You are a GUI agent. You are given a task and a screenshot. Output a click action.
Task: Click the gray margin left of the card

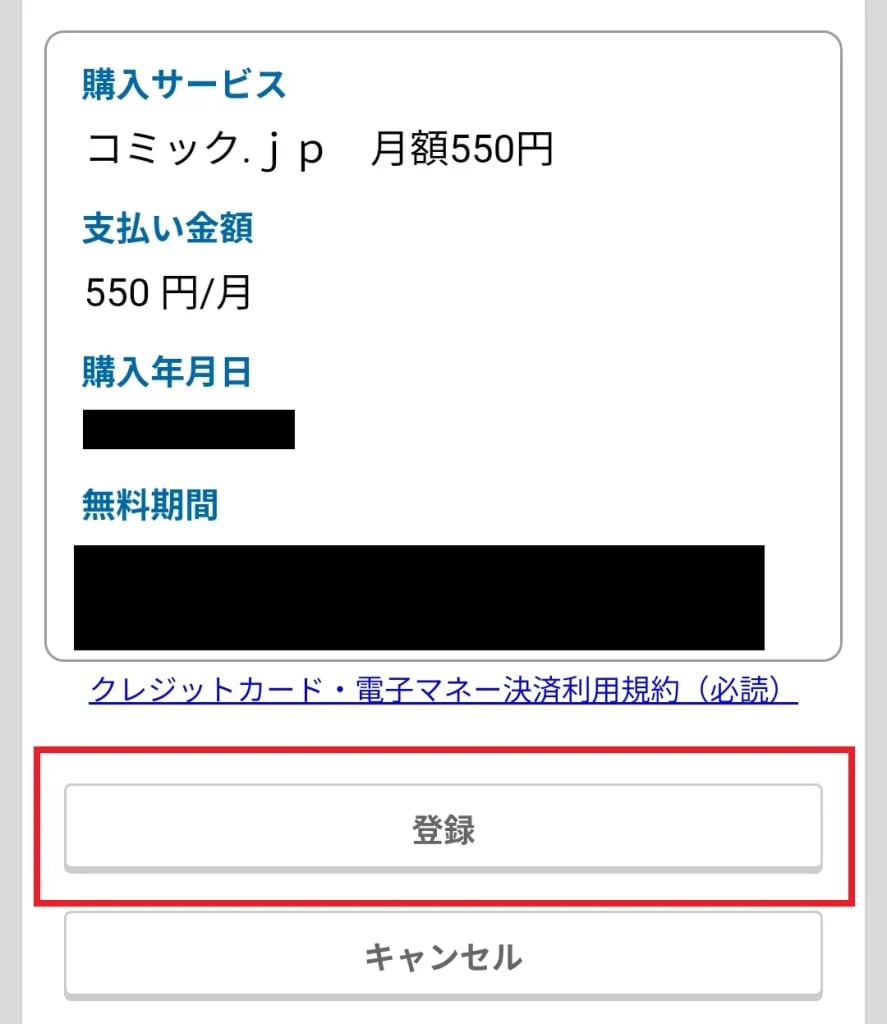pyautogui.click(x=10, y=512)
